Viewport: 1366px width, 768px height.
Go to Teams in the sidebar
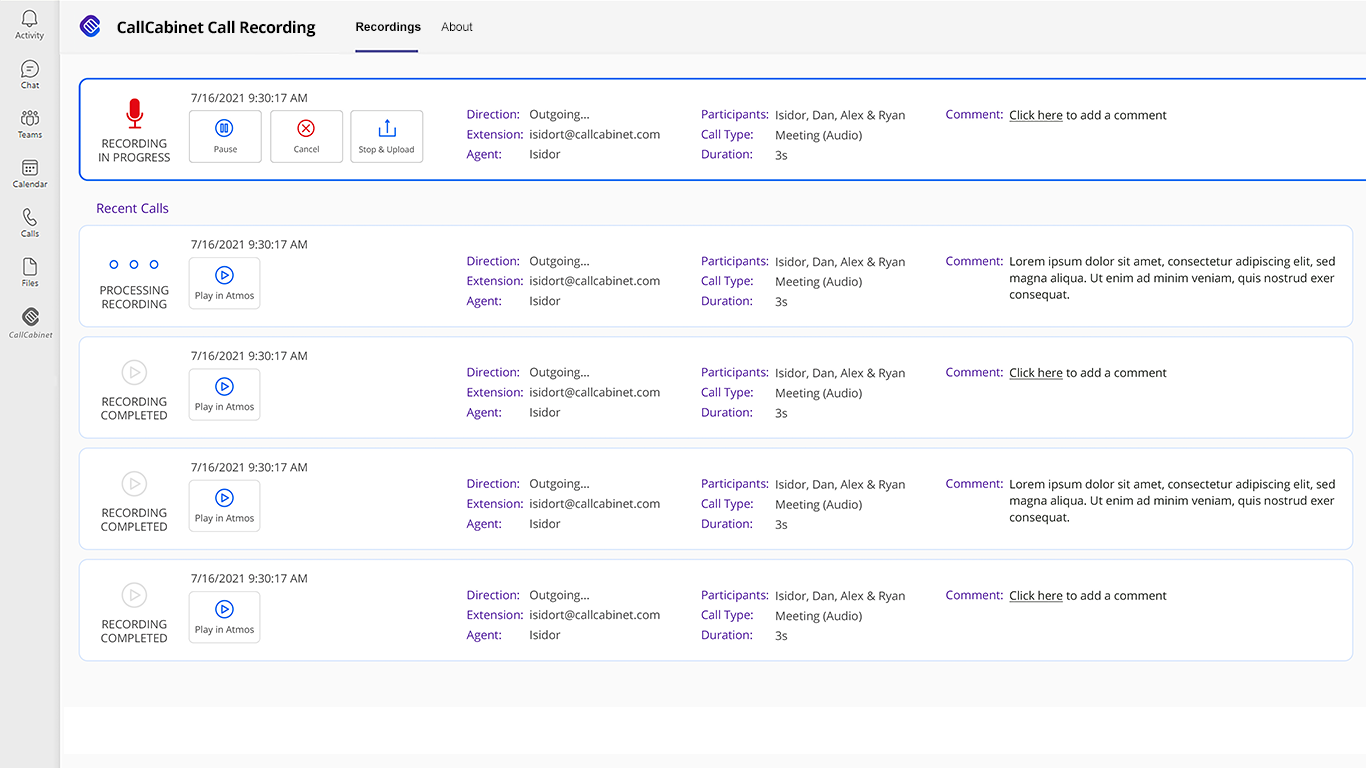[x=30, y=124]
